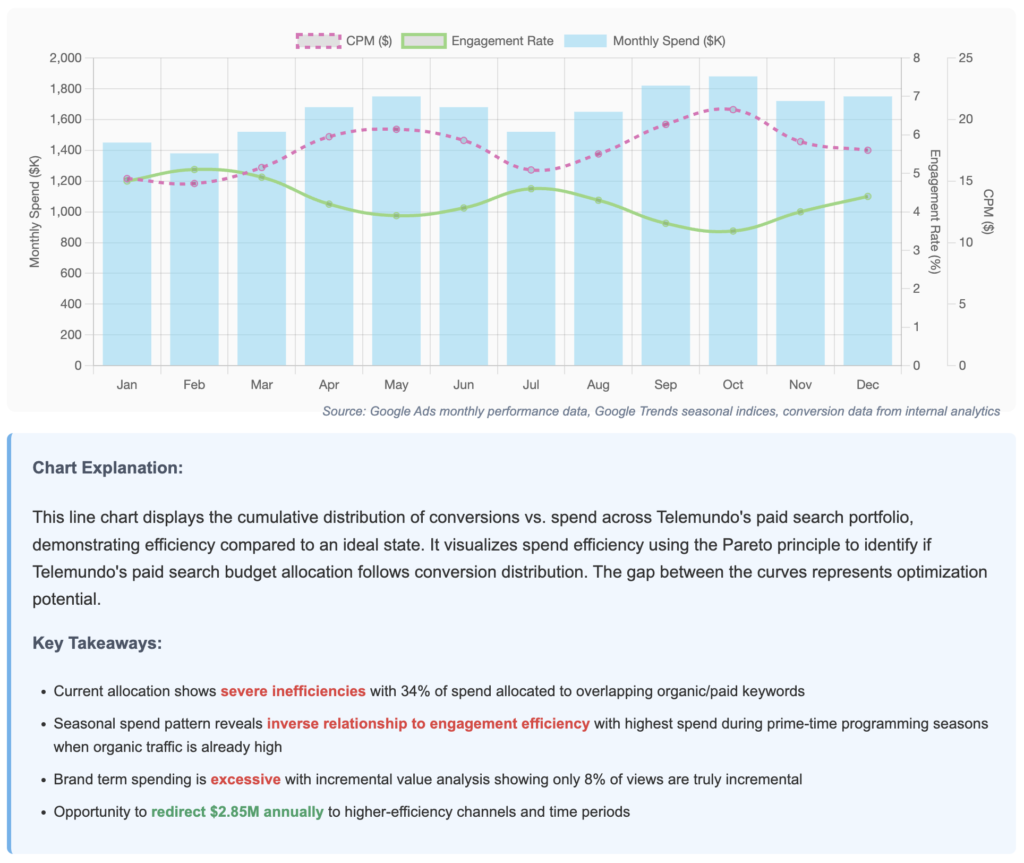
Task: Click the CPM ($) legend color swatch
Action: [317, 41]
